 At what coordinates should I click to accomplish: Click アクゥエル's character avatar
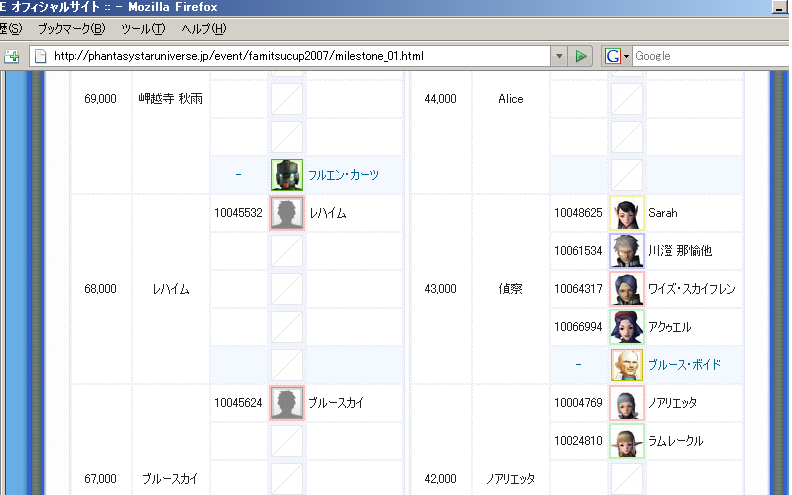627,327
